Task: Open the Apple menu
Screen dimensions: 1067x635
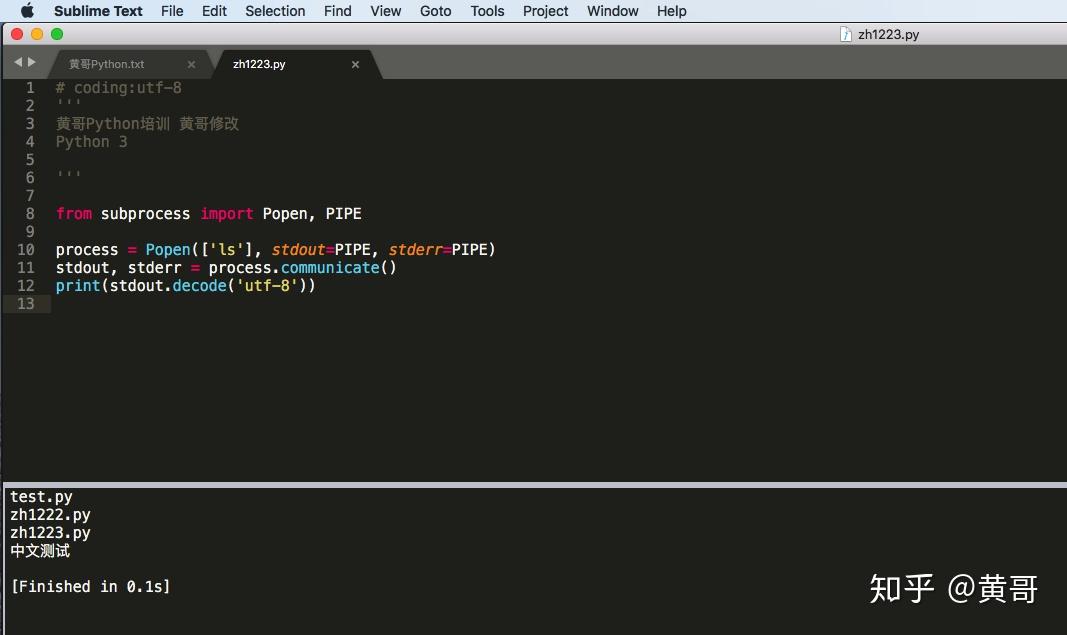Action: [x=26, y=11]
